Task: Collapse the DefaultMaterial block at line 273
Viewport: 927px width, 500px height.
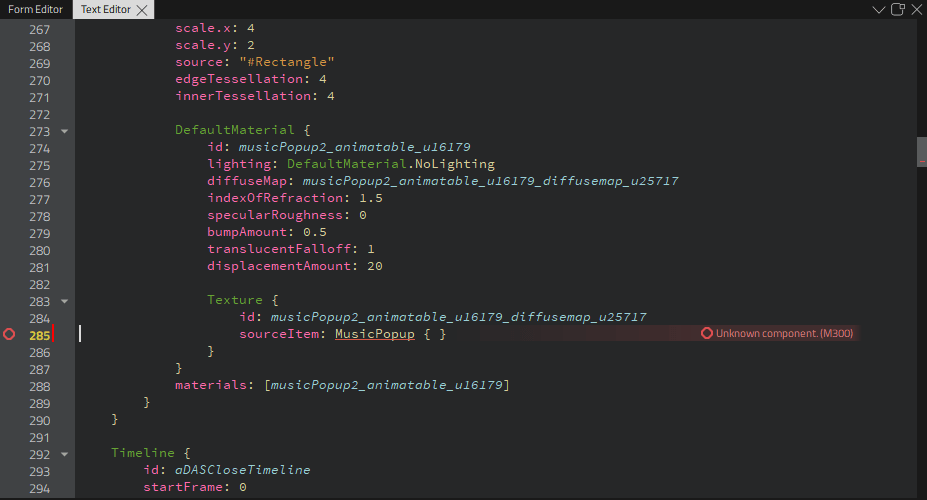Action: (x=65, y=131)
